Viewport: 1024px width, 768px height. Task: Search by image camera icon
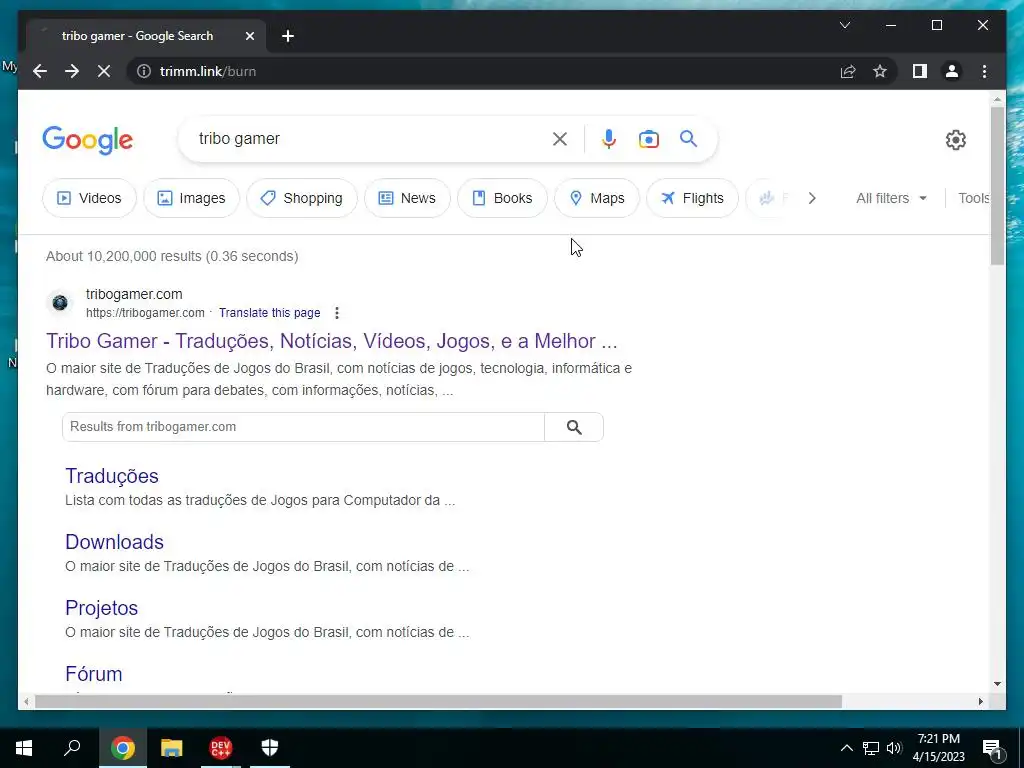pos(648,138)
